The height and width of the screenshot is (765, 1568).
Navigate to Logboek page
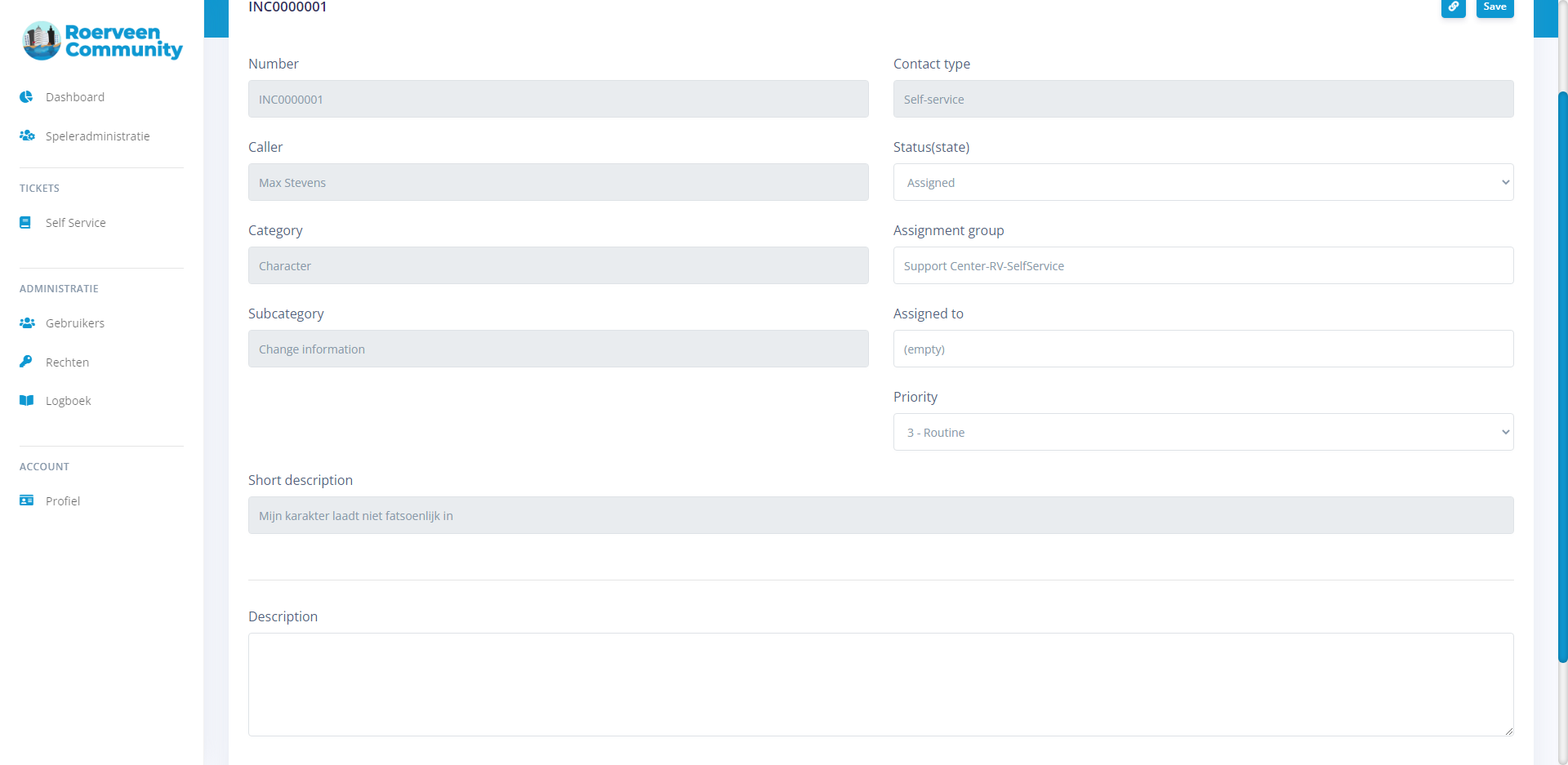[x=68, y=401]
